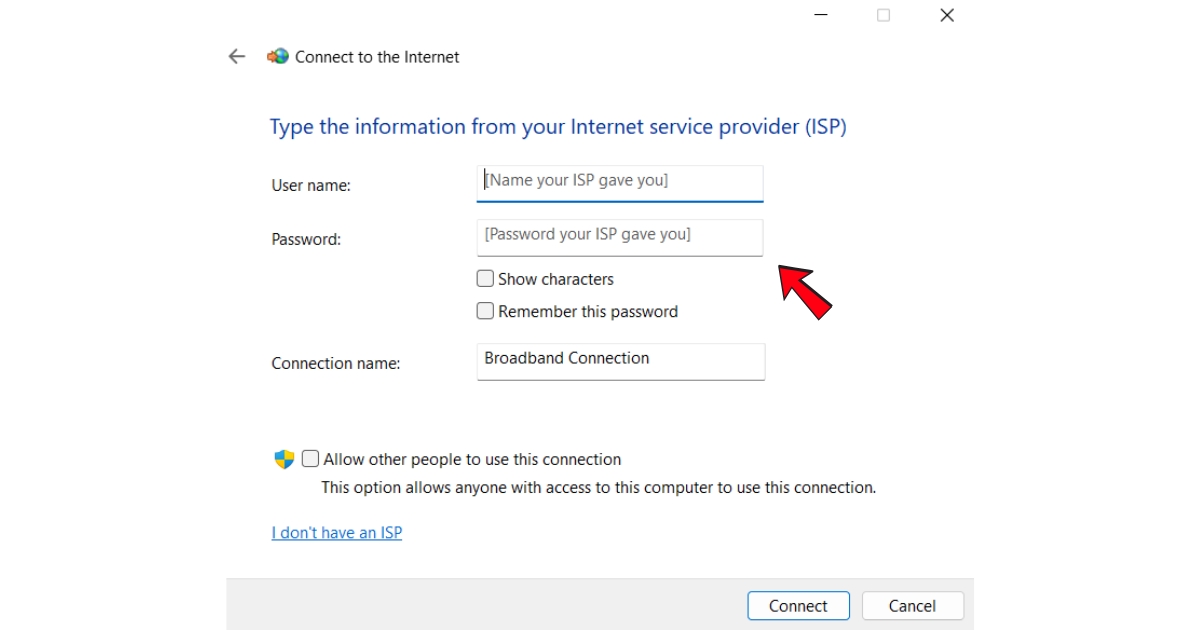Go back using the back arrow
Image resolution: width=1200 pixels, height=630 pixels.
point(237,57)
